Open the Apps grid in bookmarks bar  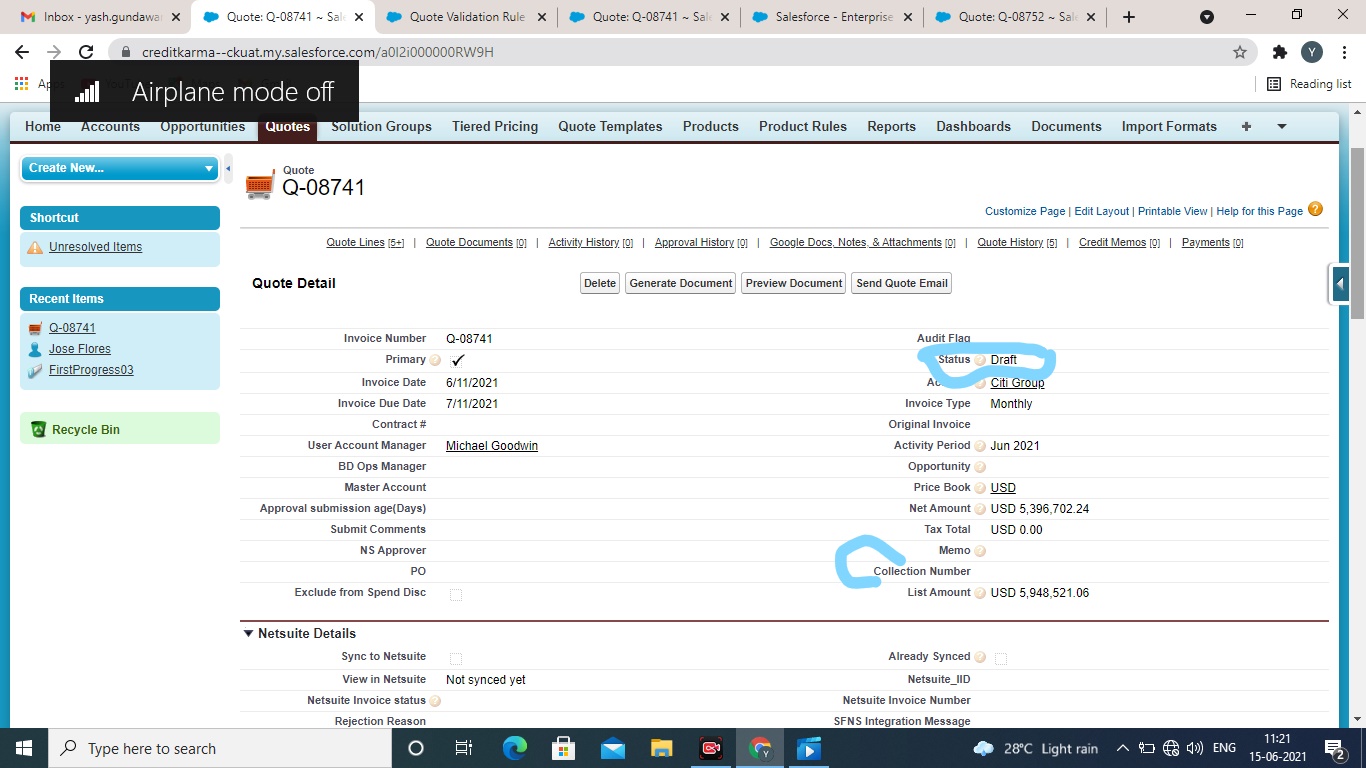coord(22,84)
